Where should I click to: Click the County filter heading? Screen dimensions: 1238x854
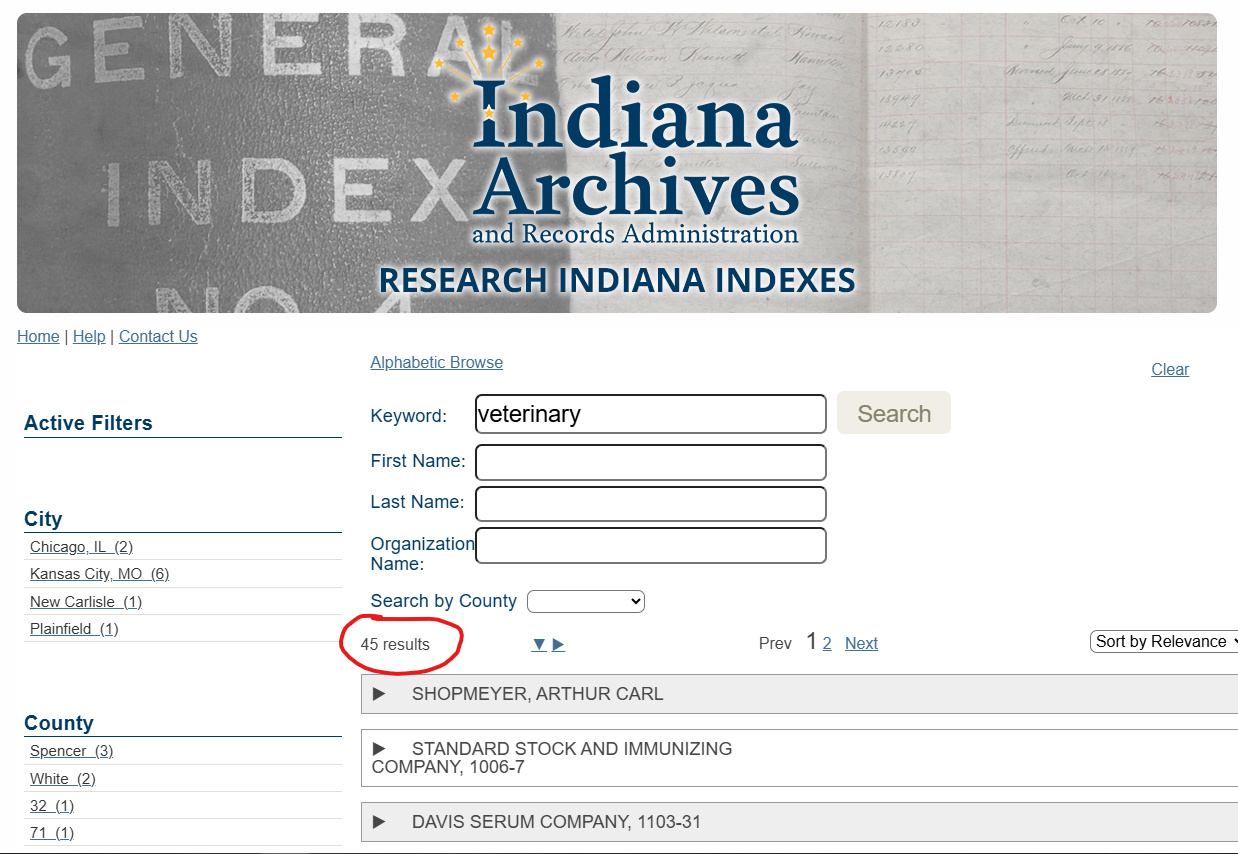[x=59, y=723]
